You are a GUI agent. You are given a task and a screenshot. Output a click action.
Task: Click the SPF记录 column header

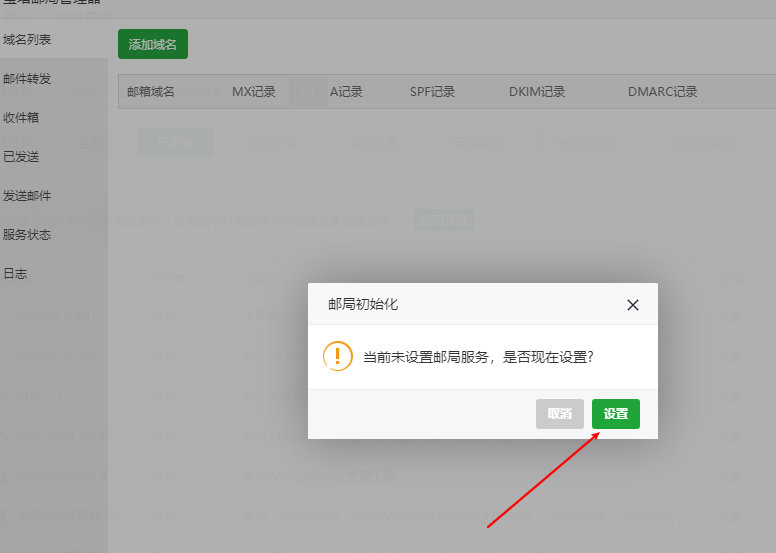point(432,92)
